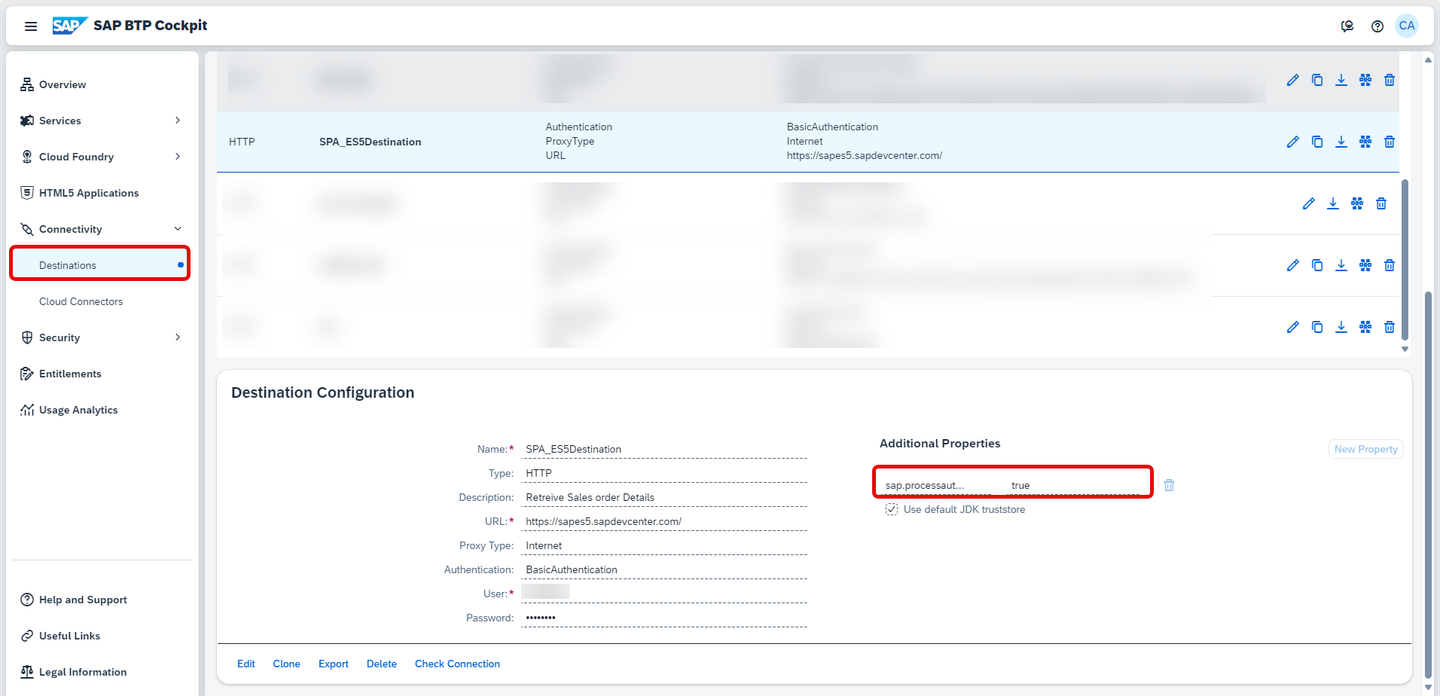Click the destinations table scrollbar
Image resolution: width=1440 pixels, height=696 pixels.
(x=1404, y=260)
